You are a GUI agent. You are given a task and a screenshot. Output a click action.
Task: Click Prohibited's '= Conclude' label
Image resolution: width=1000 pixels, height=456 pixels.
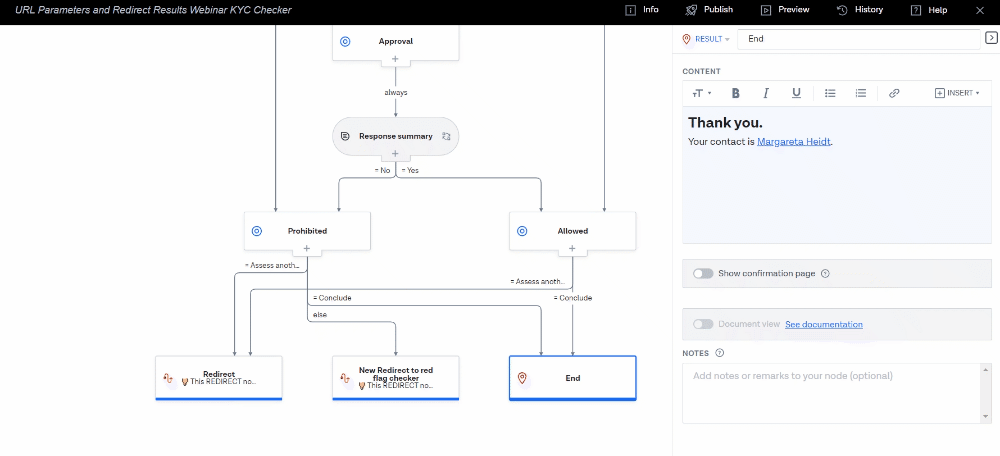[332, 298]
